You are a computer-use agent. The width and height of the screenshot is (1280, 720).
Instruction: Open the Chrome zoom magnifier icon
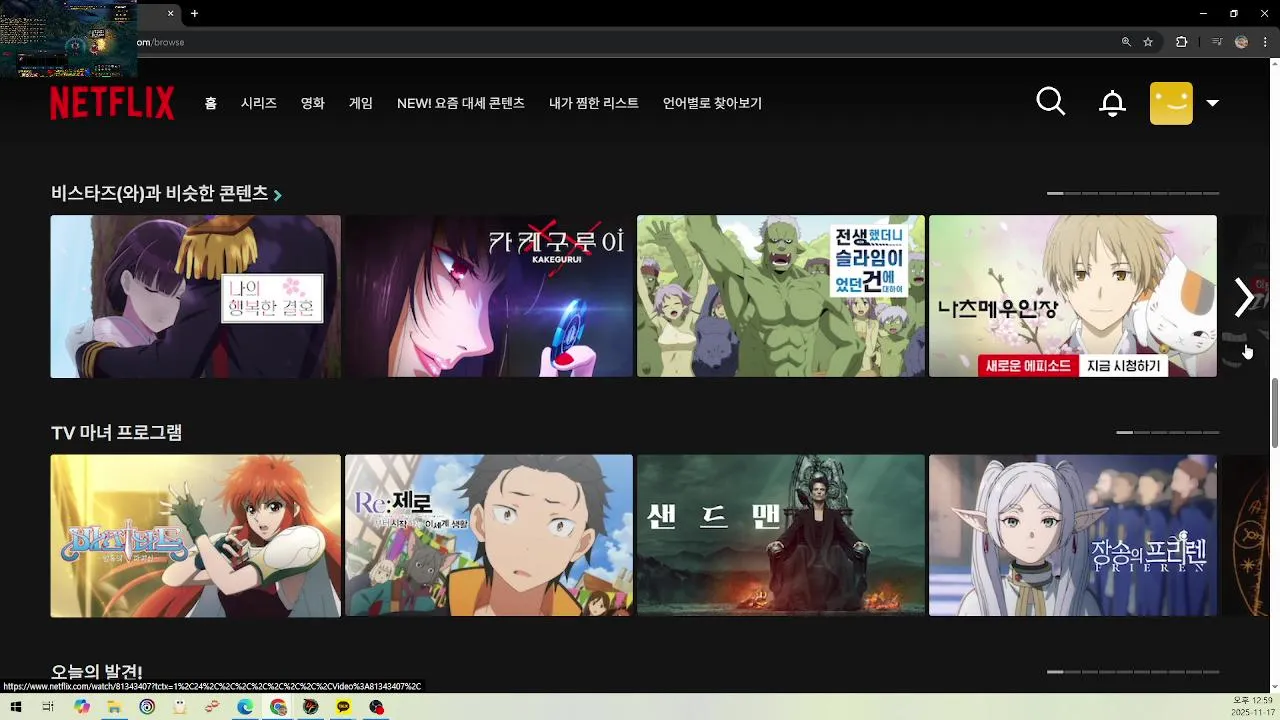[1126, 42]
